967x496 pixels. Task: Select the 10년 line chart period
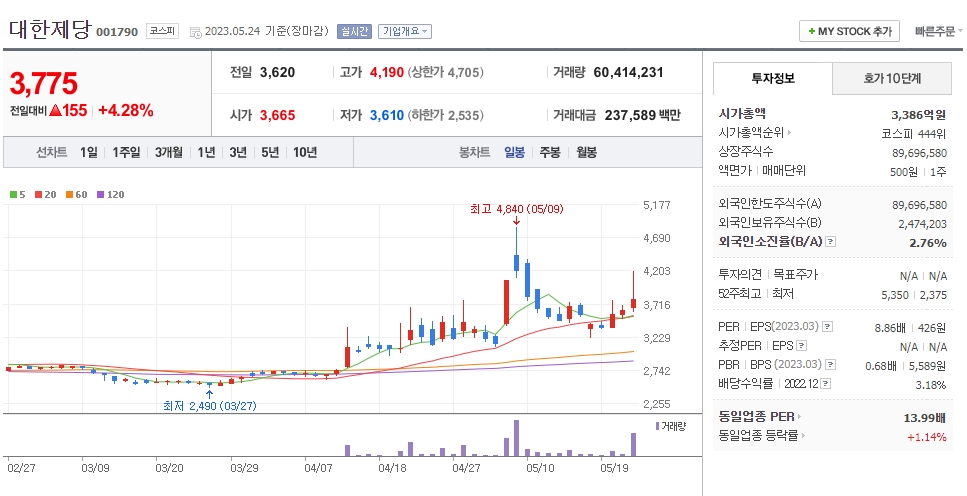305,152
